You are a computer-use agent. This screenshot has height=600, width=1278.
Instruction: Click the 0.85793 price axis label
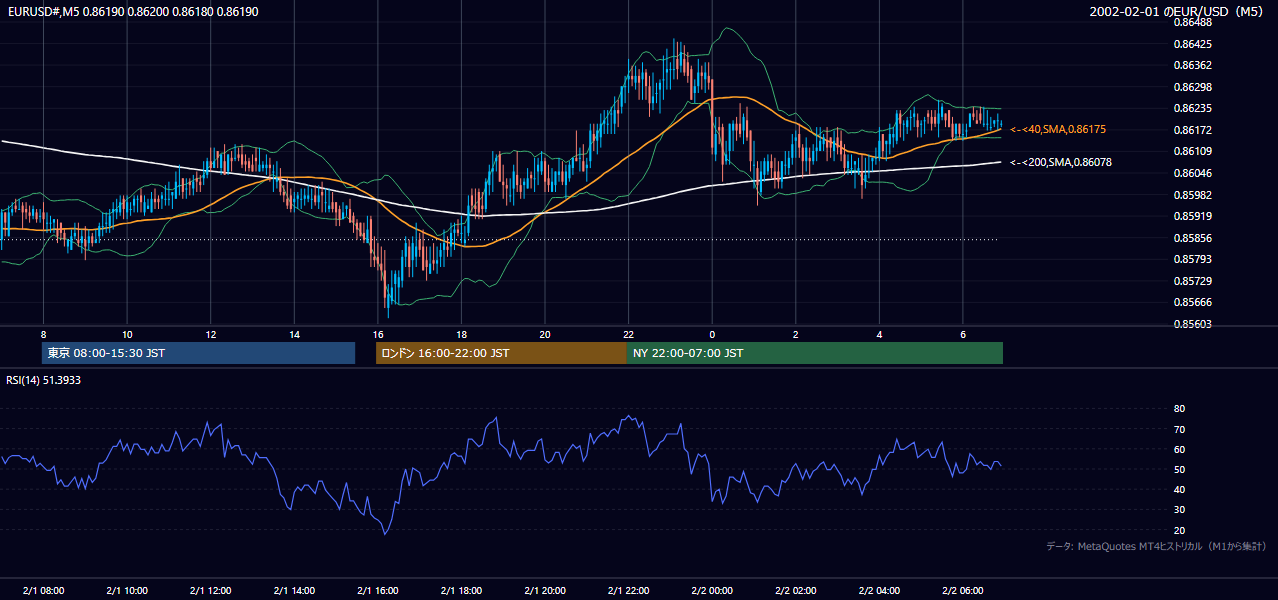click(x=1192, y=259)
